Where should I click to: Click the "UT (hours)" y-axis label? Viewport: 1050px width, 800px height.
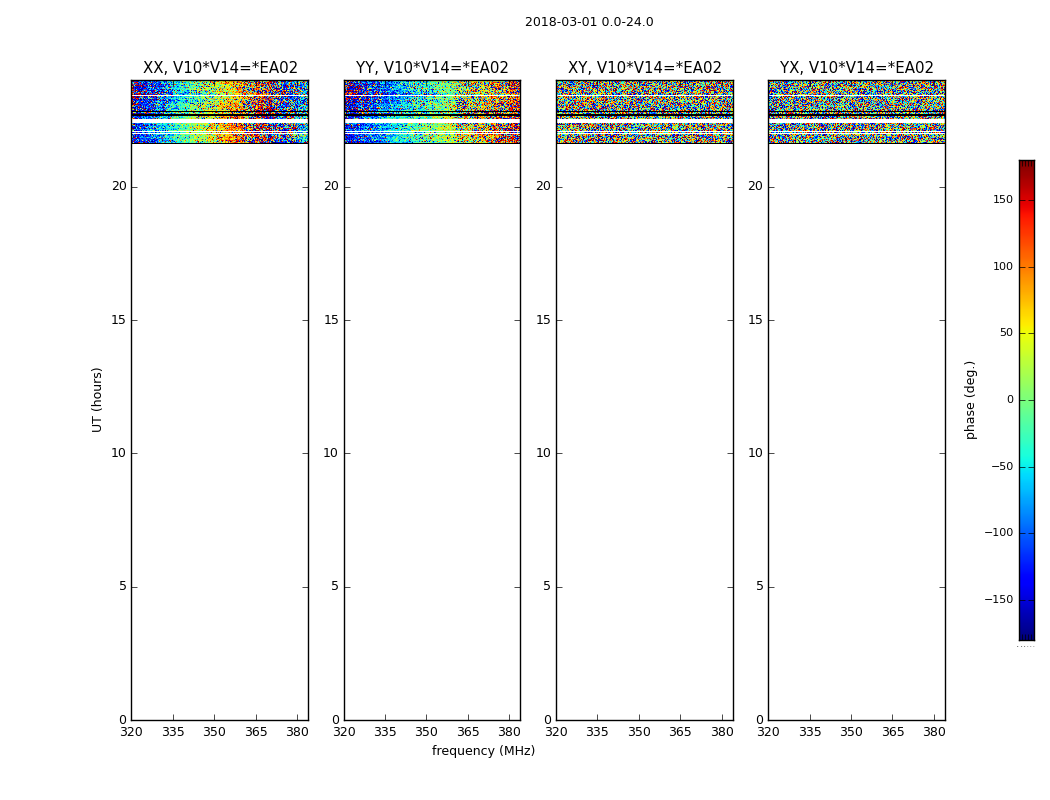pyautogui.click(x=97, y=399)
